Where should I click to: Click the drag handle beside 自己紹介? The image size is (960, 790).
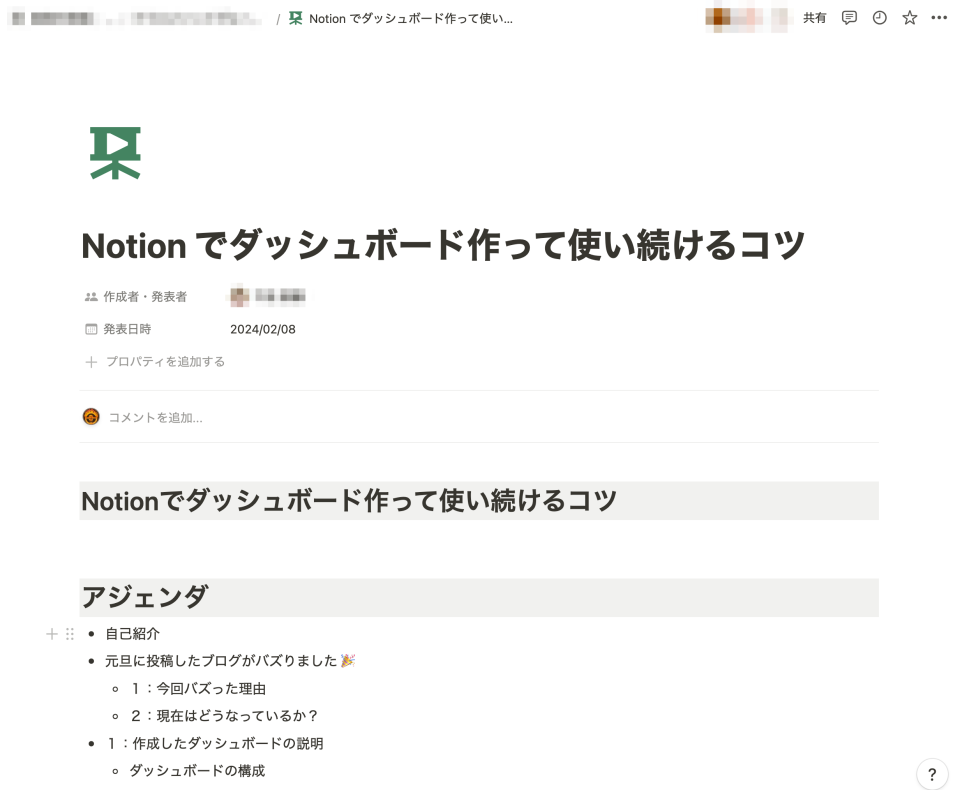click(69, 633)
